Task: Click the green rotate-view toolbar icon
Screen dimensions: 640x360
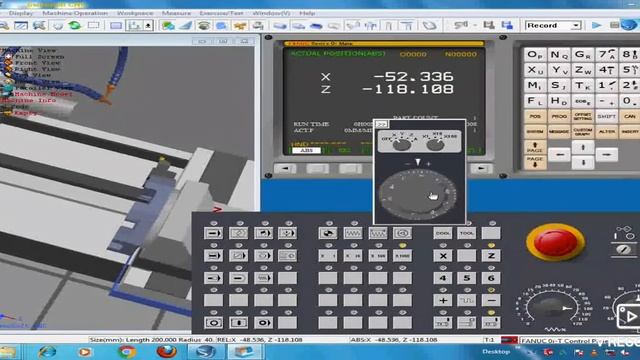Action: tap(74, 25)
